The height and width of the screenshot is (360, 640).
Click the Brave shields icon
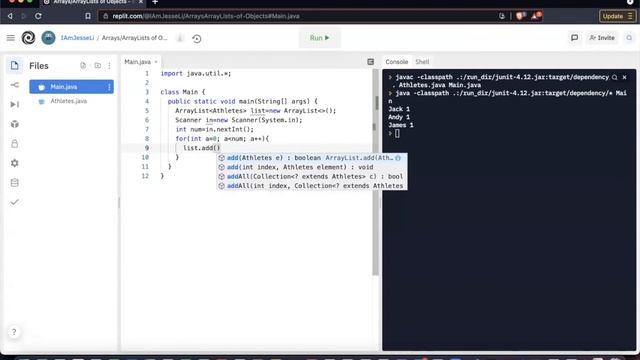[520, 16]
